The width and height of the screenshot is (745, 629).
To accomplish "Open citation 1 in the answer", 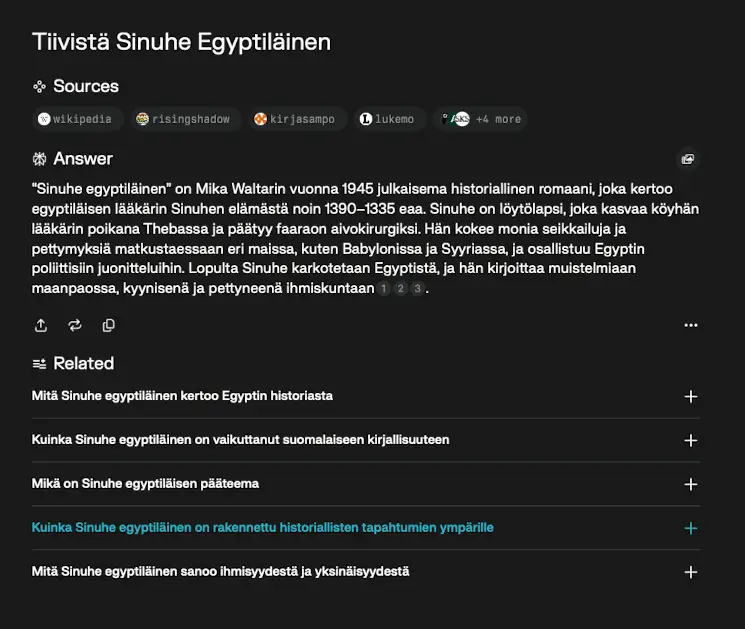I will tap(384, 288).
